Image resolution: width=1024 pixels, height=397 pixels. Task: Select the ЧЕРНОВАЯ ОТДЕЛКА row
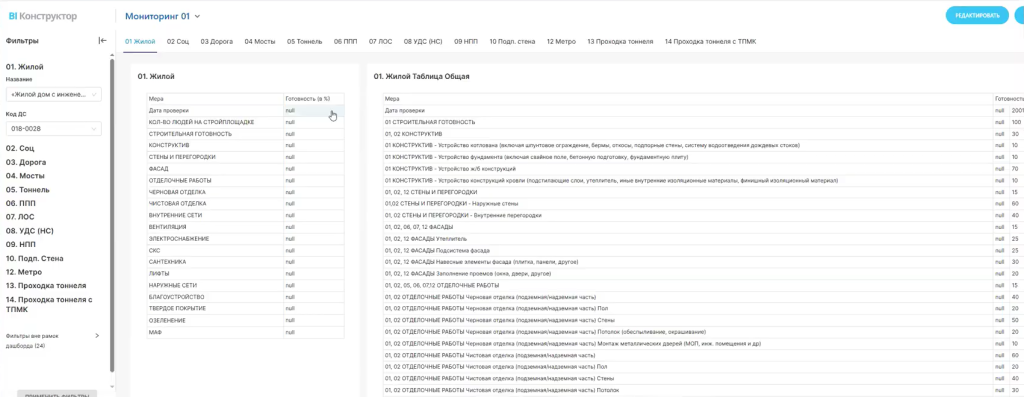pos(245,193)
